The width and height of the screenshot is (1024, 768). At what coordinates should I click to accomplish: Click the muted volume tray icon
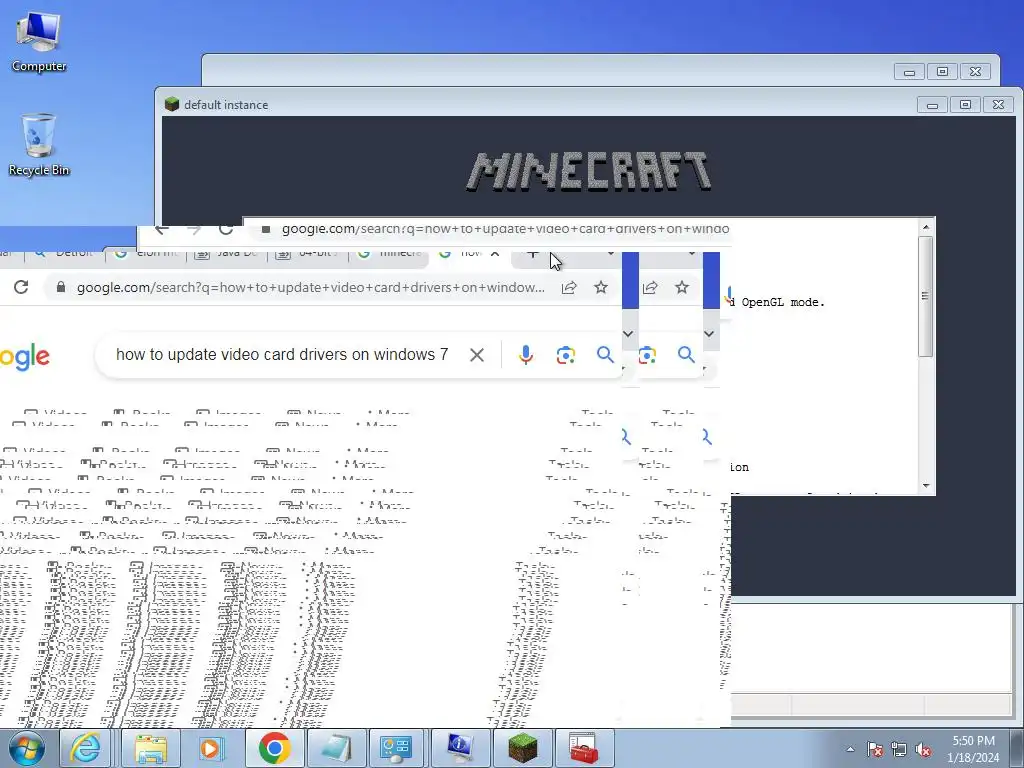[923, 750]
